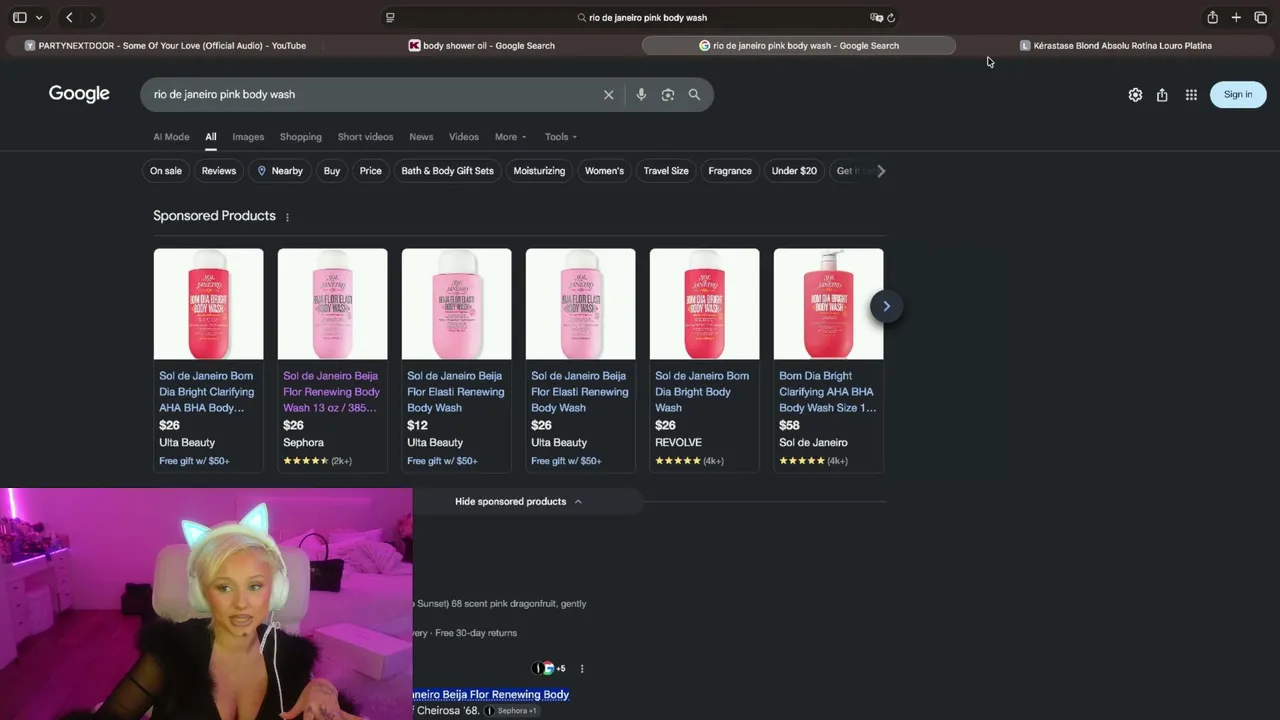Start voice search with the microphone icon
The width and height of the screenshot is (1280, 720).
click(641, 94)
